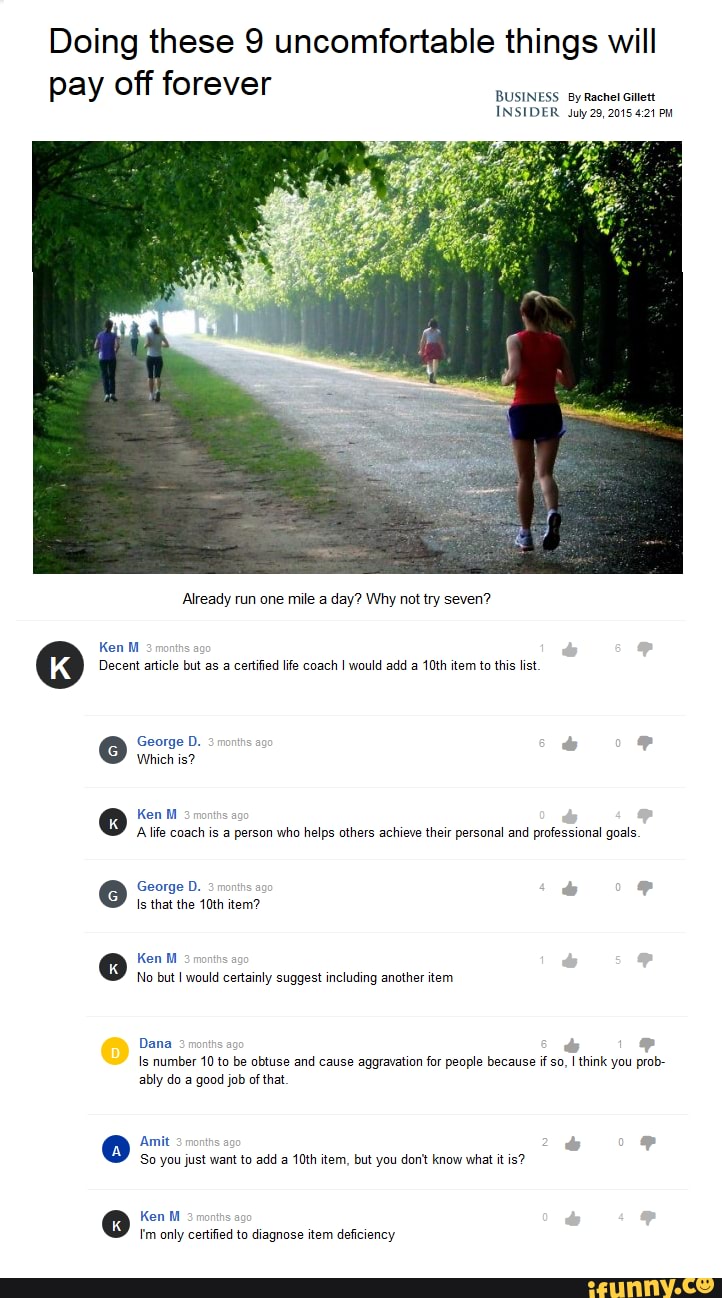The image size is (722, 1298).
Task: Thumbs down George D.'s 'Which is?' reply
Action: click(645, 743)
